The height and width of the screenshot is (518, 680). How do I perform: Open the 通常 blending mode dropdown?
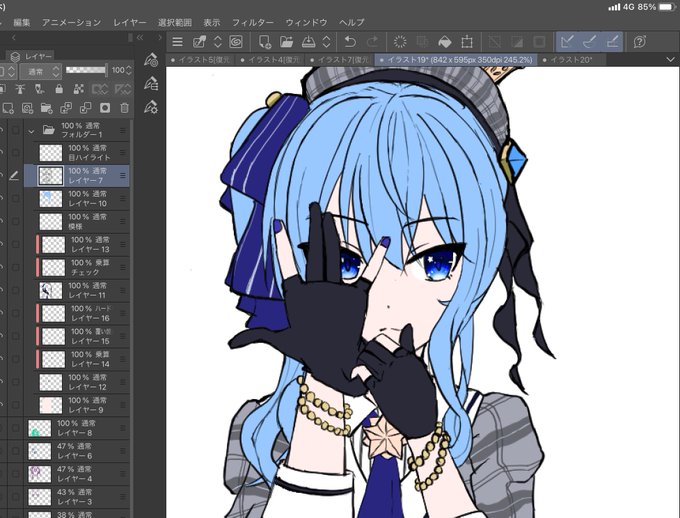pos(40,71)
